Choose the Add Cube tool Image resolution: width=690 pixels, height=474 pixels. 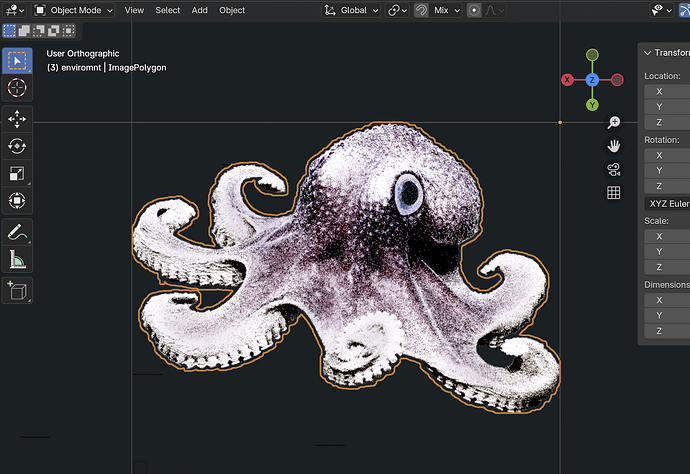(17, 290)
